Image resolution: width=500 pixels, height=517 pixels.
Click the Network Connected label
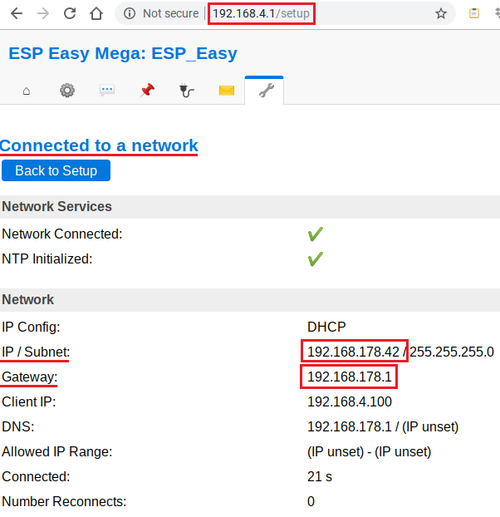[62, 234]
